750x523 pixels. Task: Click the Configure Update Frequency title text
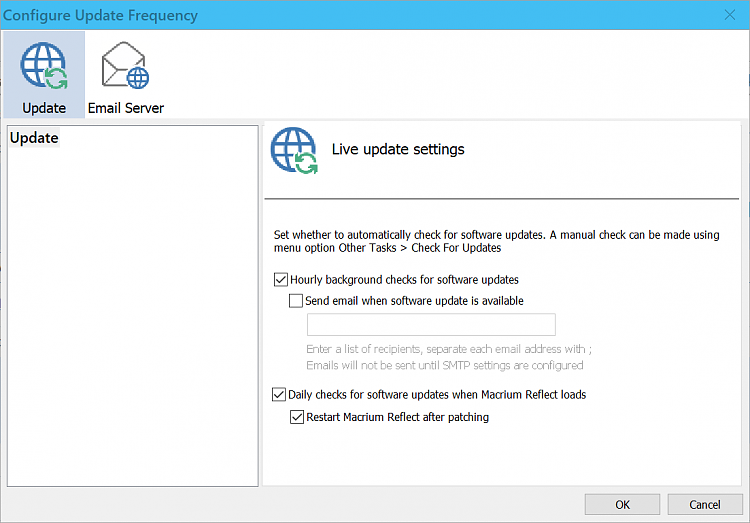coord(100,15)
